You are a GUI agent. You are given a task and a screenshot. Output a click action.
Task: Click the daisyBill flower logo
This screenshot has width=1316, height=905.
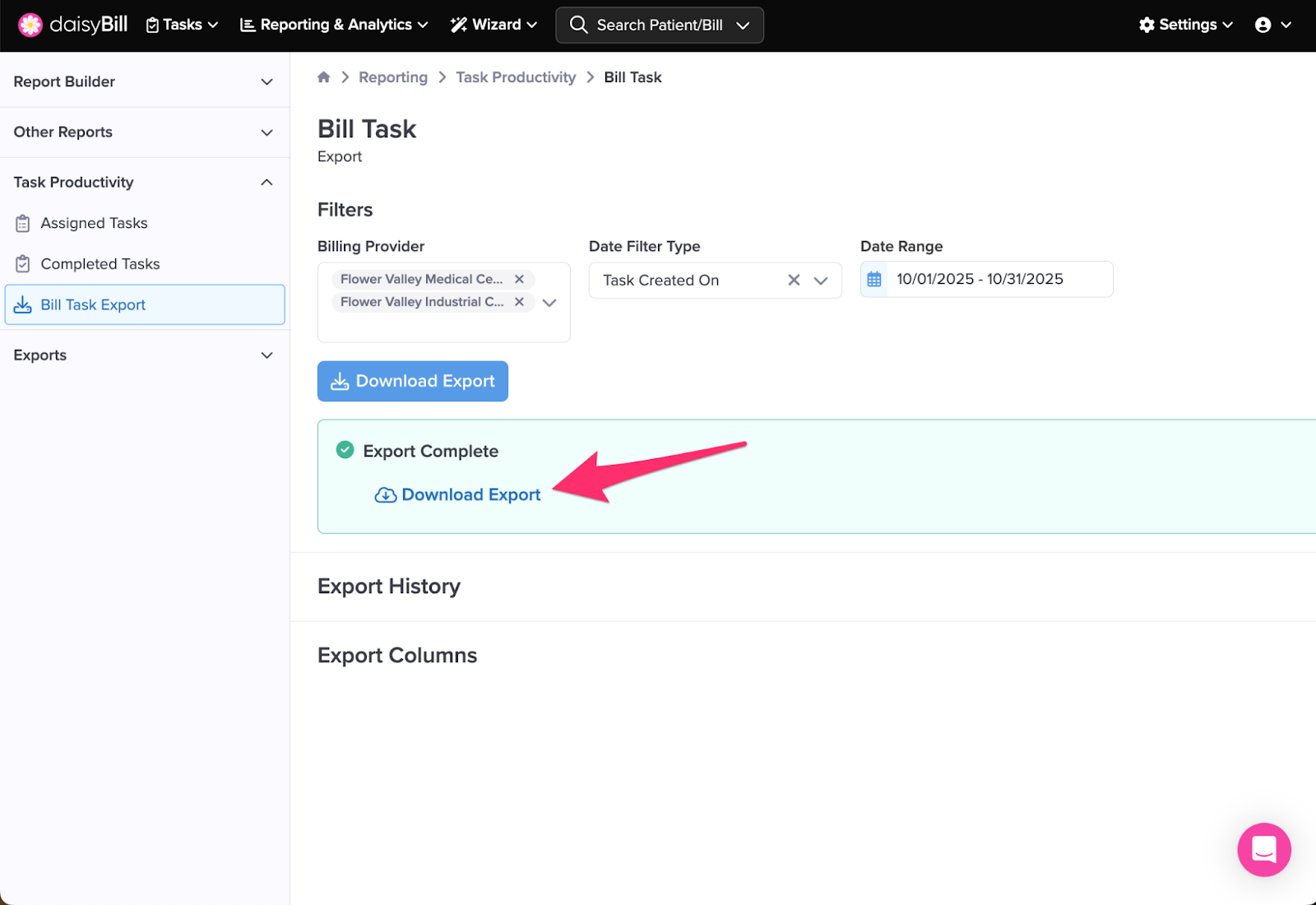[x=30, y=25]
